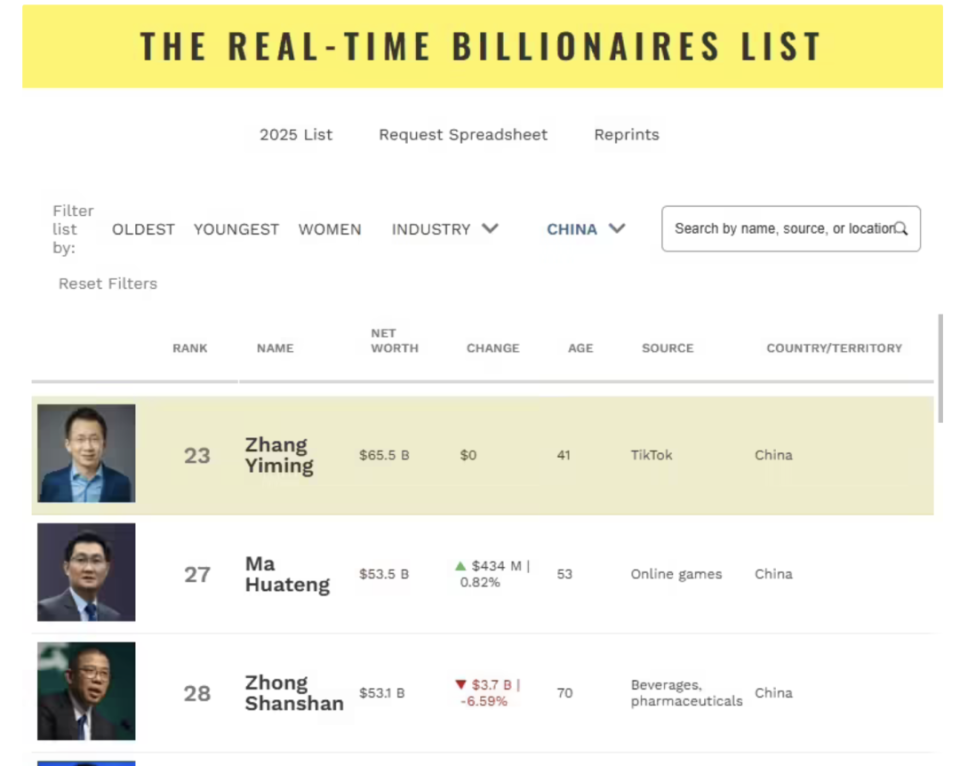Viewport: 960px width, 766px height.
Task: Select the Request Spreadsheet link
Action: click(463, 135)
